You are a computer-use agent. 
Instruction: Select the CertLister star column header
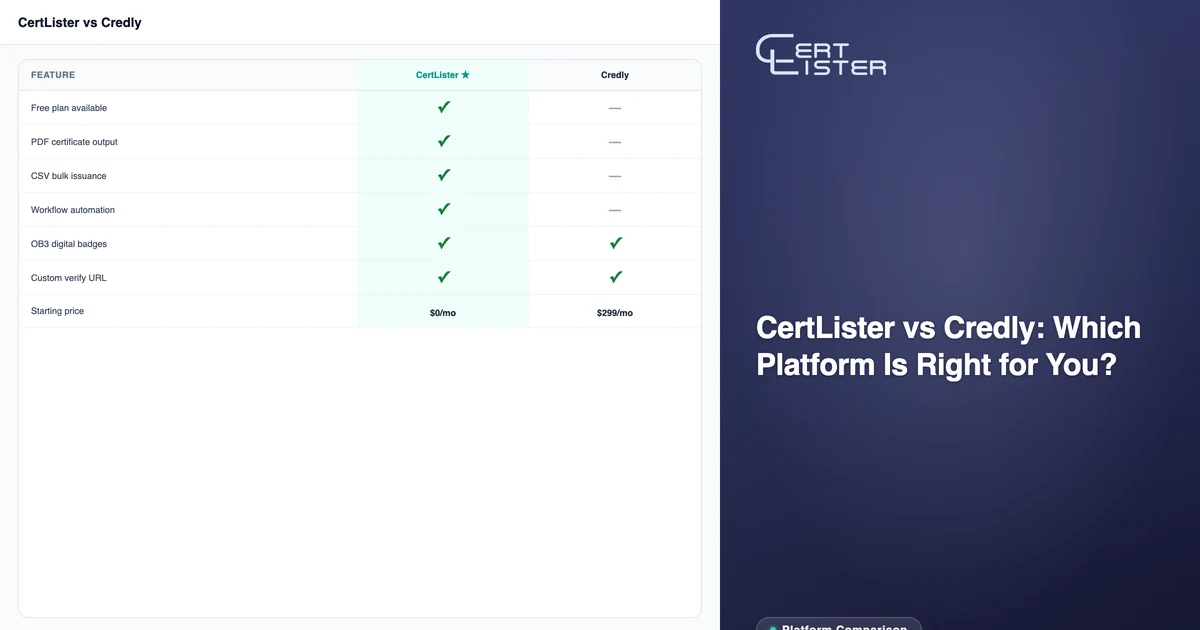[x=443, y=75]
